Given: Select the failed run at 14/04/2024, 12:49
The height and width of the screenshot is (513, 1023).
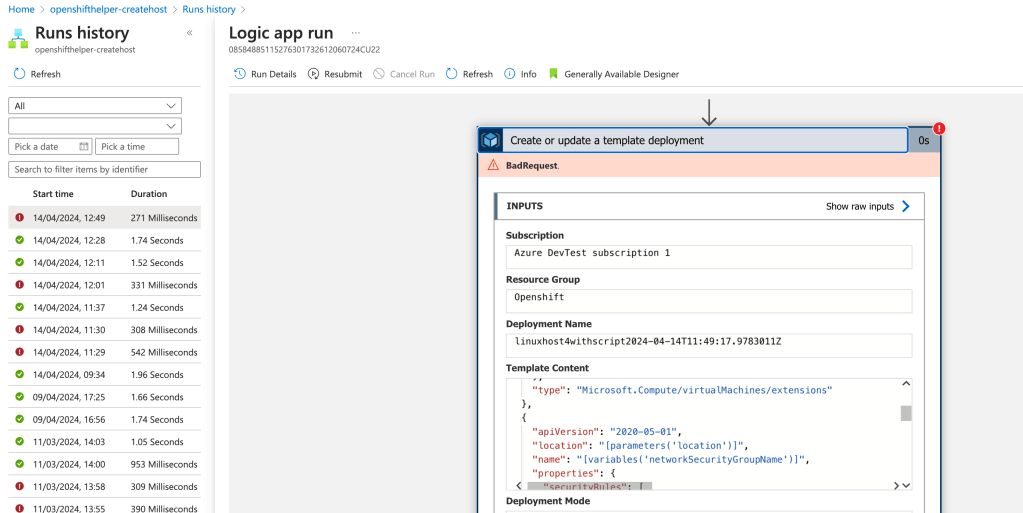Looking at the screenshot, I should click(104, 217).
